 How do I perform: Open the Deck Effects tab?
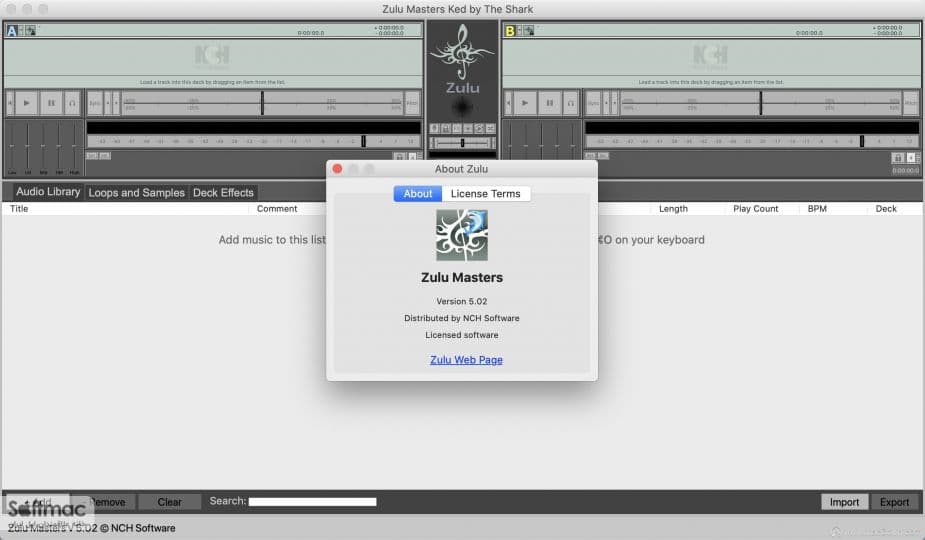coord(223,192)
